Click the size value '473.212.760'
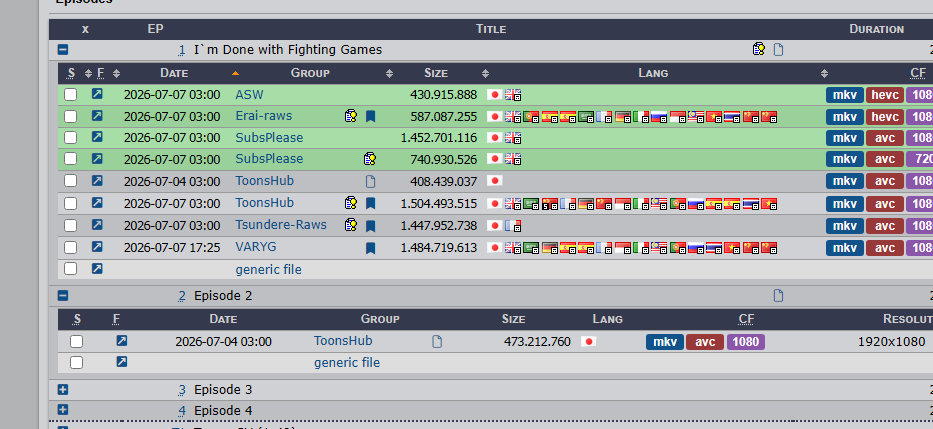Viewport: 933px width, 429px height. click(537, 342)
